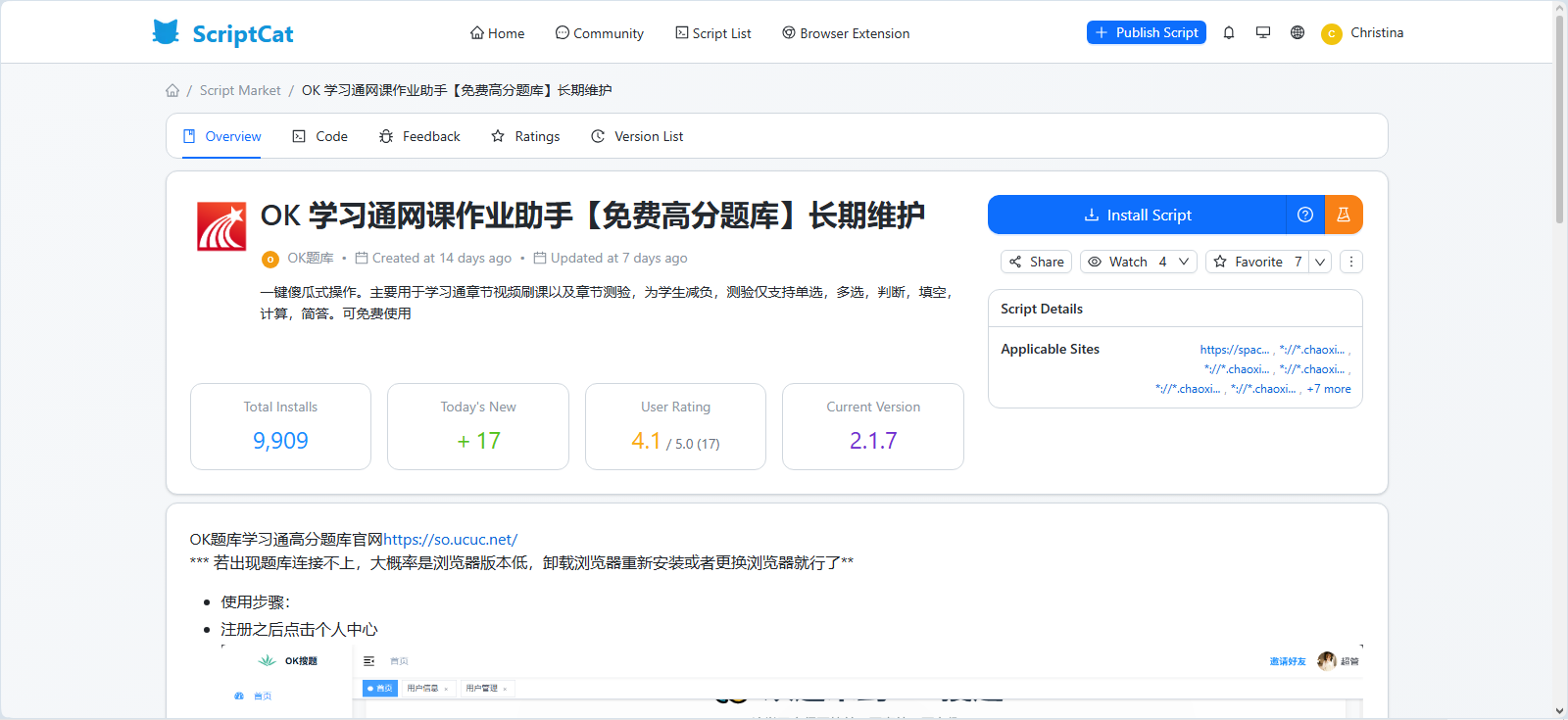Click the Publish Script button

point(1146,32)
